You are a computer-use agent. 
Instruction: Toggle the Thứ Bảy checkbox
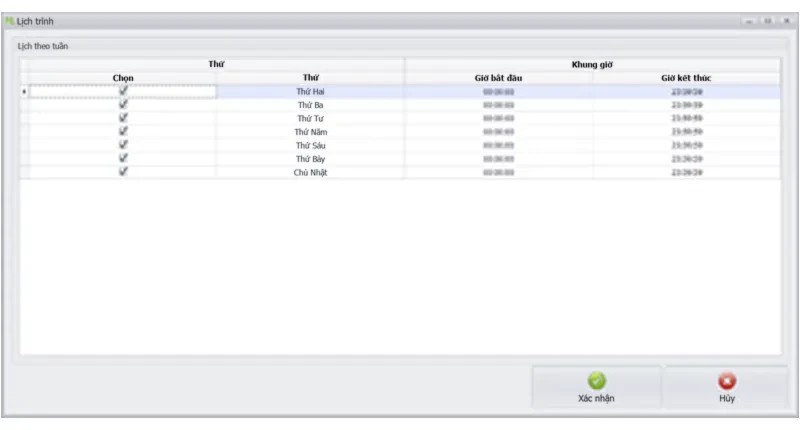coord(123,158)
